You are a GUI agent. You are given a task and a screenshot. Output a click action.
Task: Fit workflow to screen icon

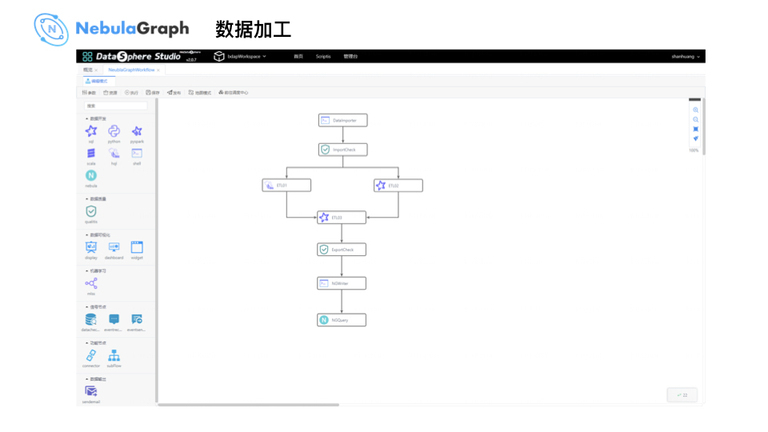696,129
